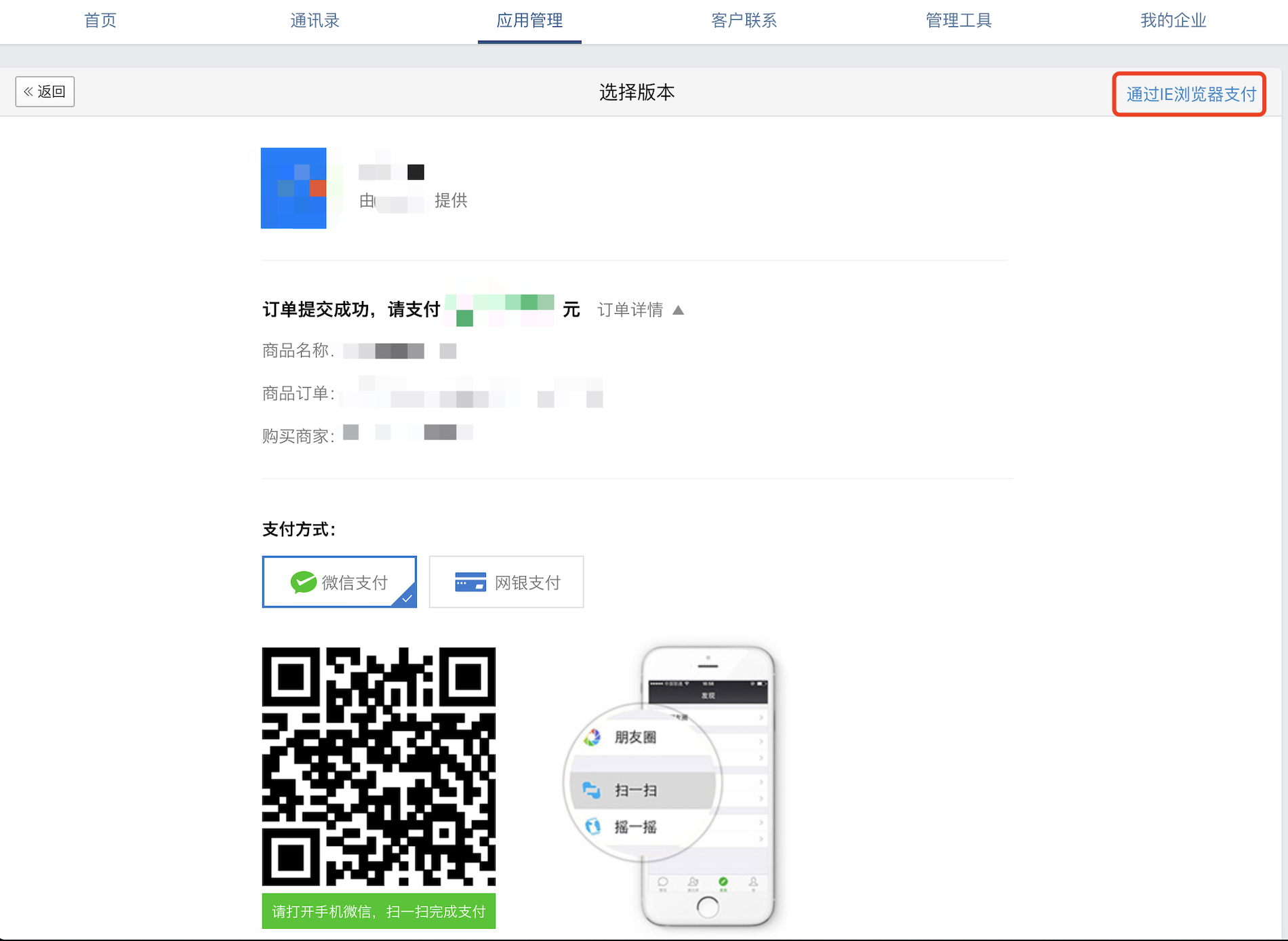
Task: Click the blurred app logo thumbnail
Action: tap(294, 188)
